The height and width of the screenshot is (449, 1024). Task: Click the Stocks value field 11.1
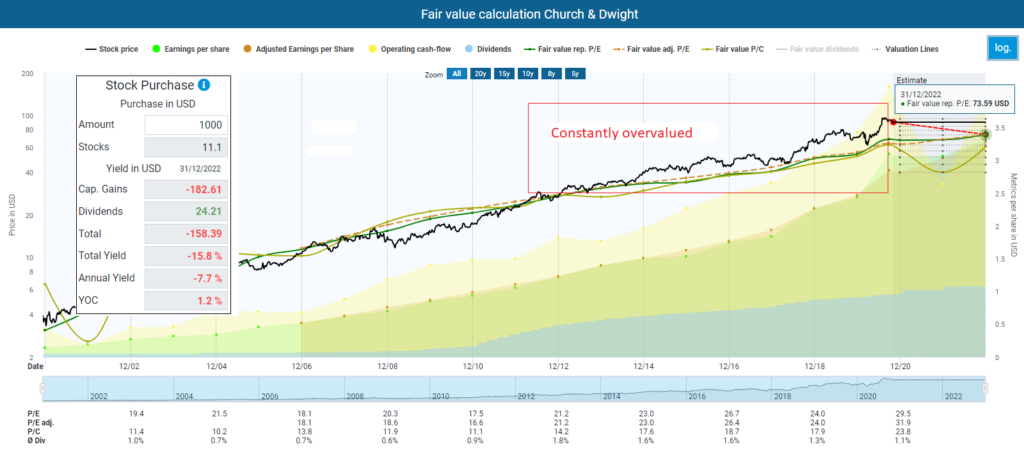tap(185, 147)
